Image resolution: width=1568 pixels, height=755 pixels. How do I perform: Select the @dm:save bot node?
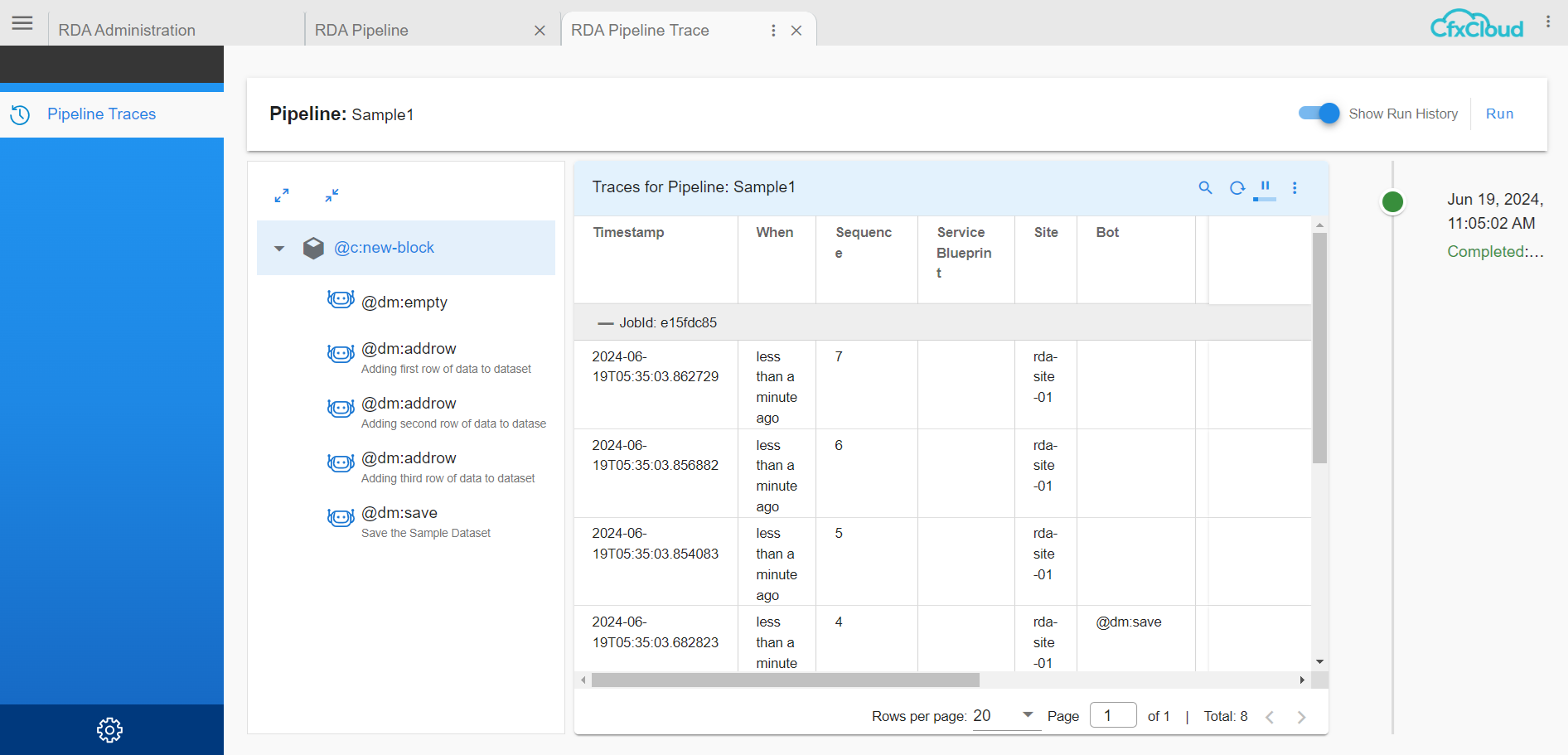[399, 513]
